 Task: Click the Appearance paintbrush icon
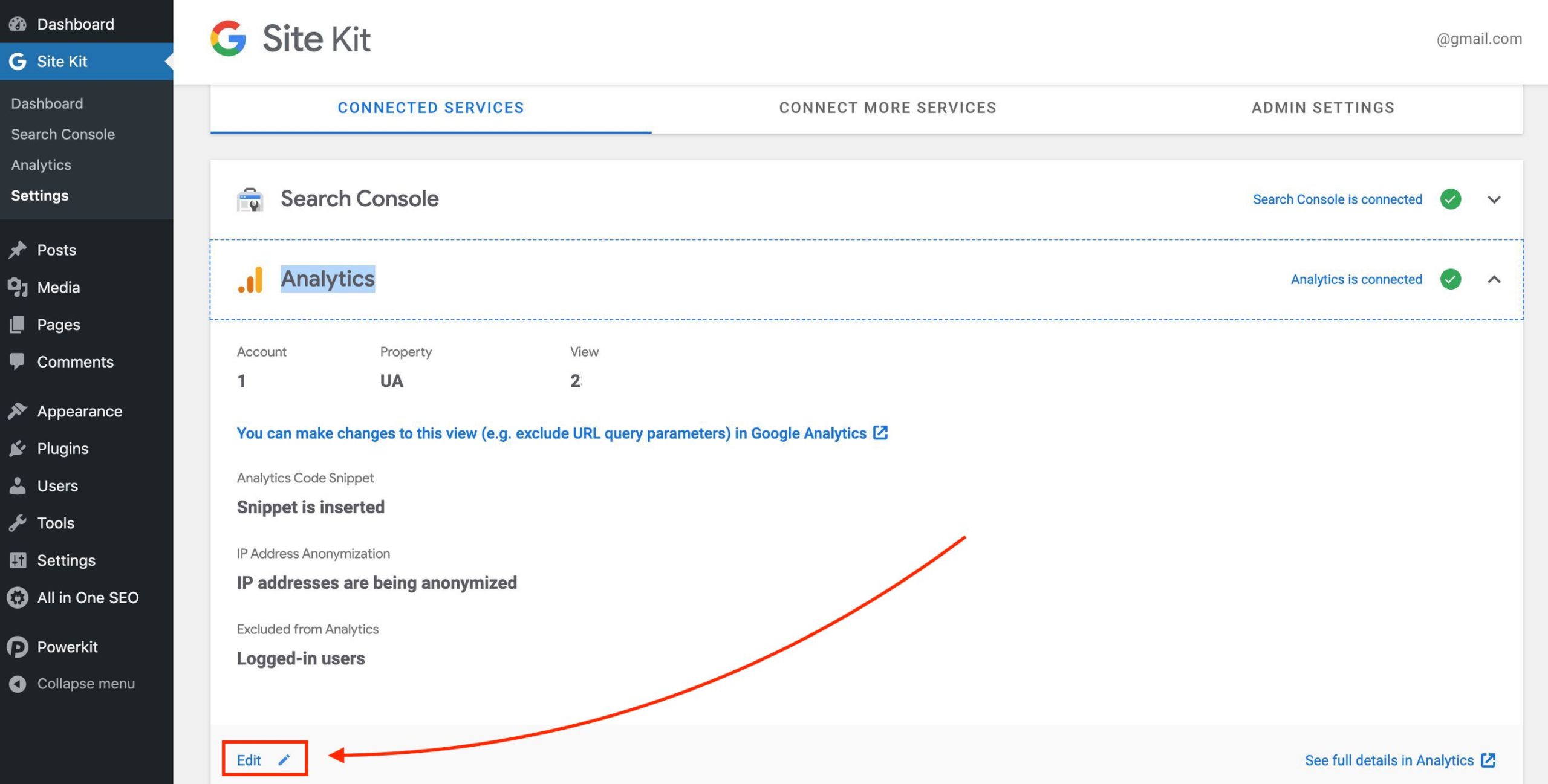tap(18, 411)
